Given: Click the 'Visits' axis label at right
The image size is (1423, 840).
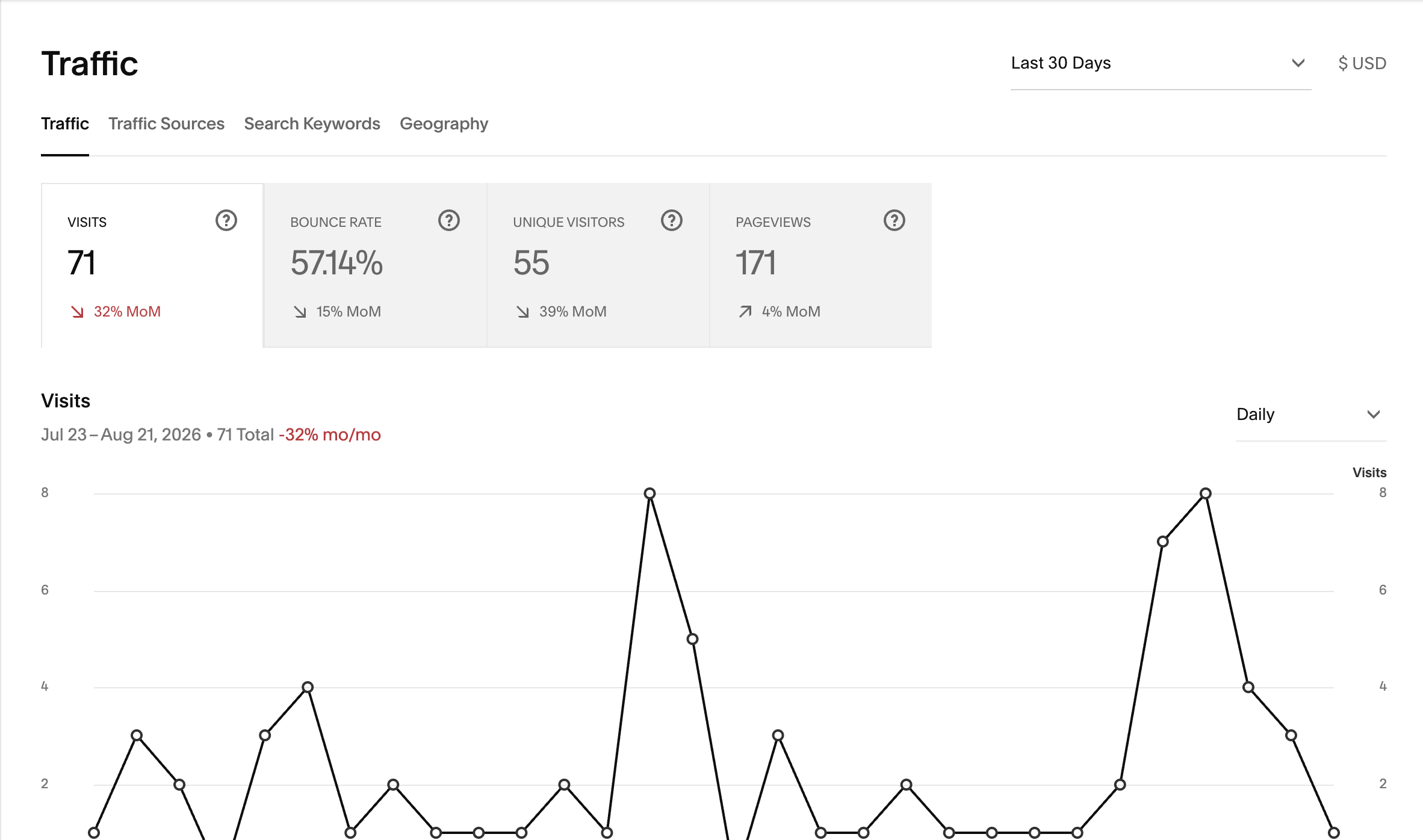Looking at the screenshot, I should [1369, 472].
